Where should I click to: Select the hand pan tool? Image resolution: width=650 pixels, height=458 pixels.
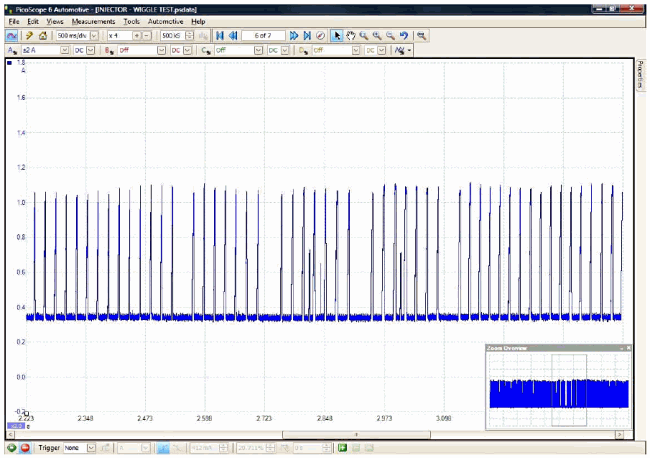pos(351,35)
